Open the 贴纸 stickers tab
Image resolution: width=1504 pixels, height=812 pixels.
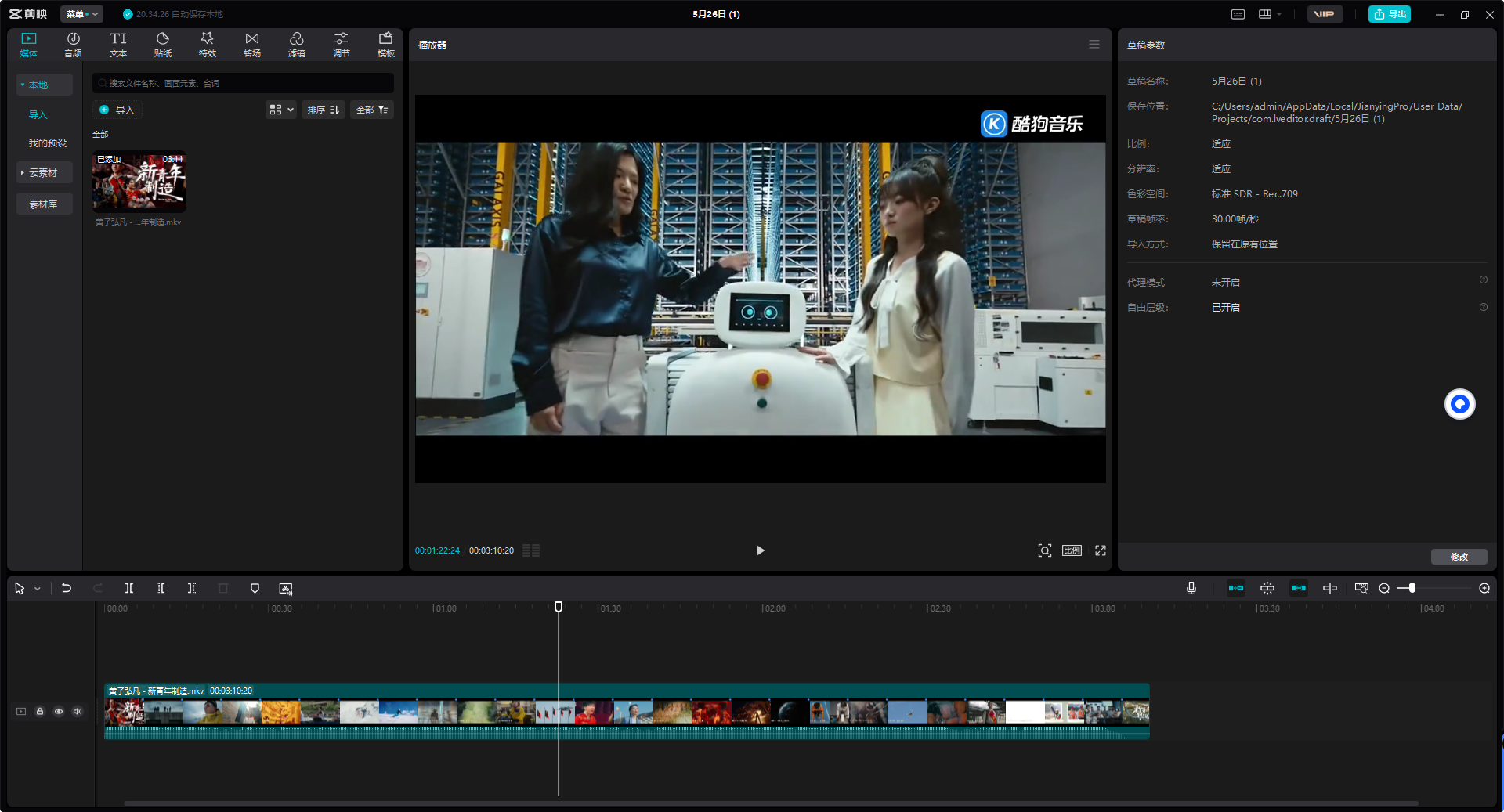point(162,45)
